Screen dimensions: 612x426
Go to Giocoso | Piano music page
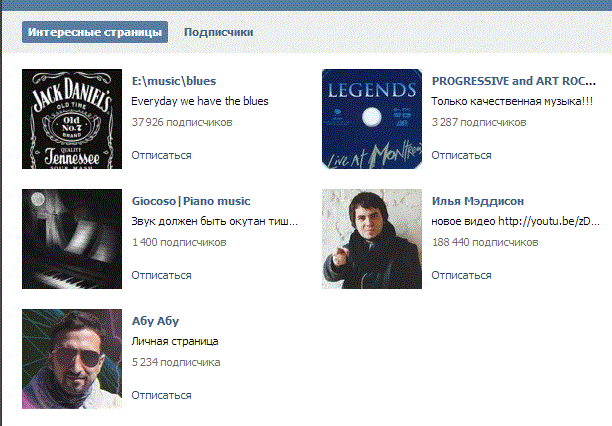point(191,201)
